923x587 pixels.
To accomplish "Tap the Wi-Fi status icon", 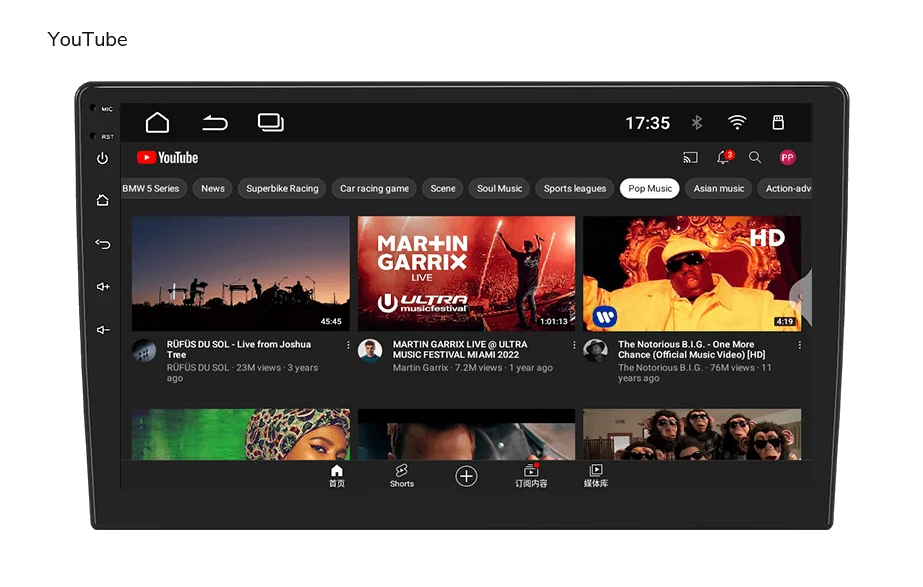I will (737, 122).
